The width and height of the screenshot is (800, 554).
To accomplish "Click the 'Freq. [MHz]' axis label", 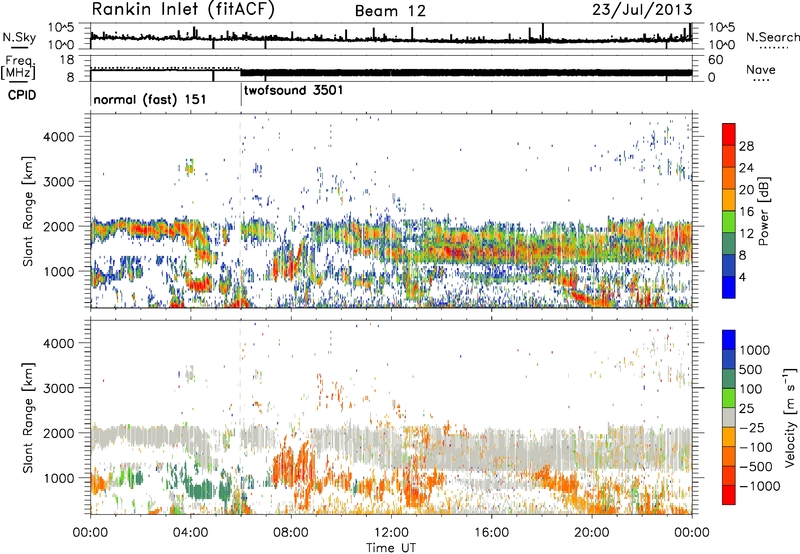I will (19, 67).
